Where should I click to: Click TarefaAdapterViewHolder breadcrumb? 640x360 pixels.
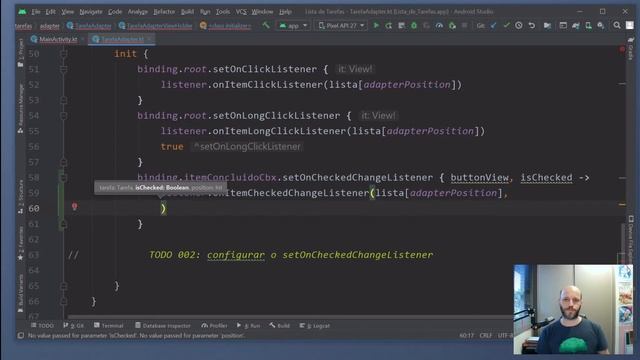(156, 26)
